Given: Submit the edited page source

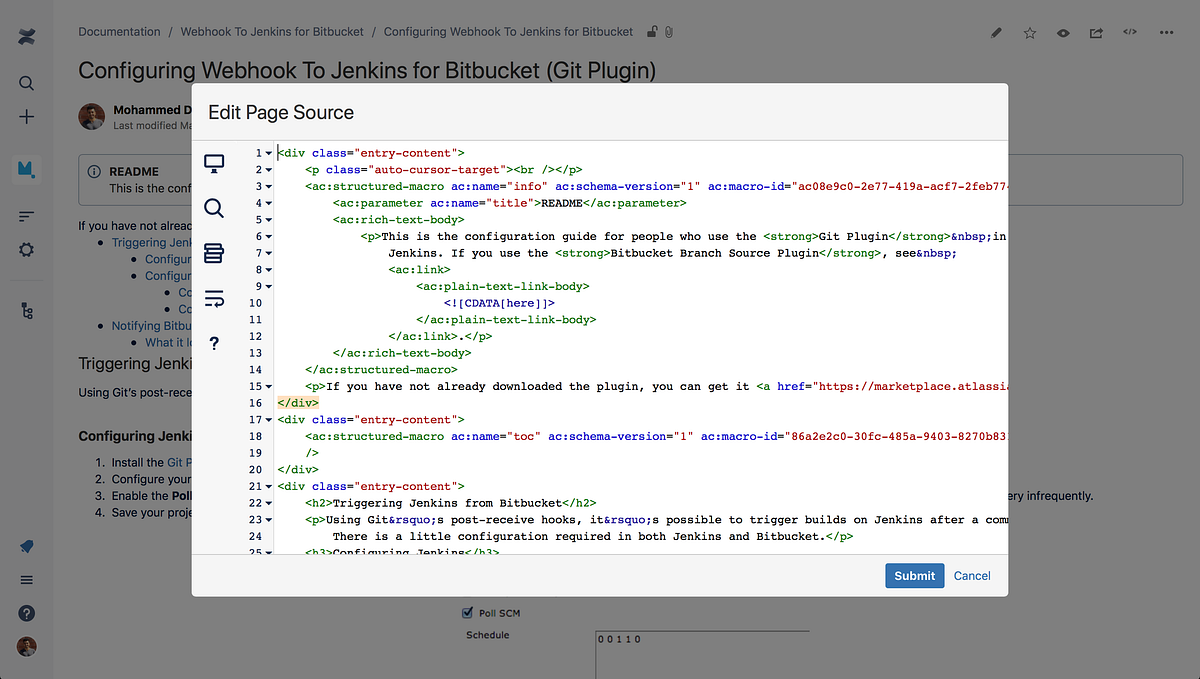Looking at the screenshot, I should coord(914,575).
